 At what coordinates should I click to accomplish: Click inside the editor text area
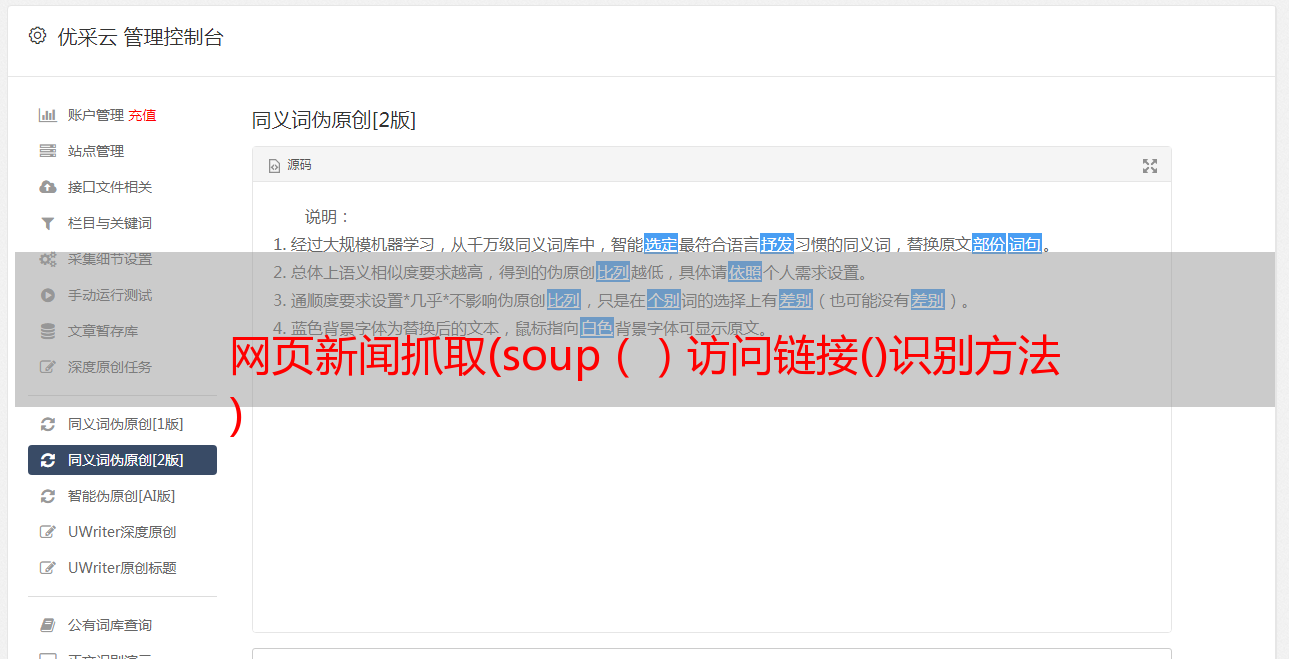[x=711, y=500]
